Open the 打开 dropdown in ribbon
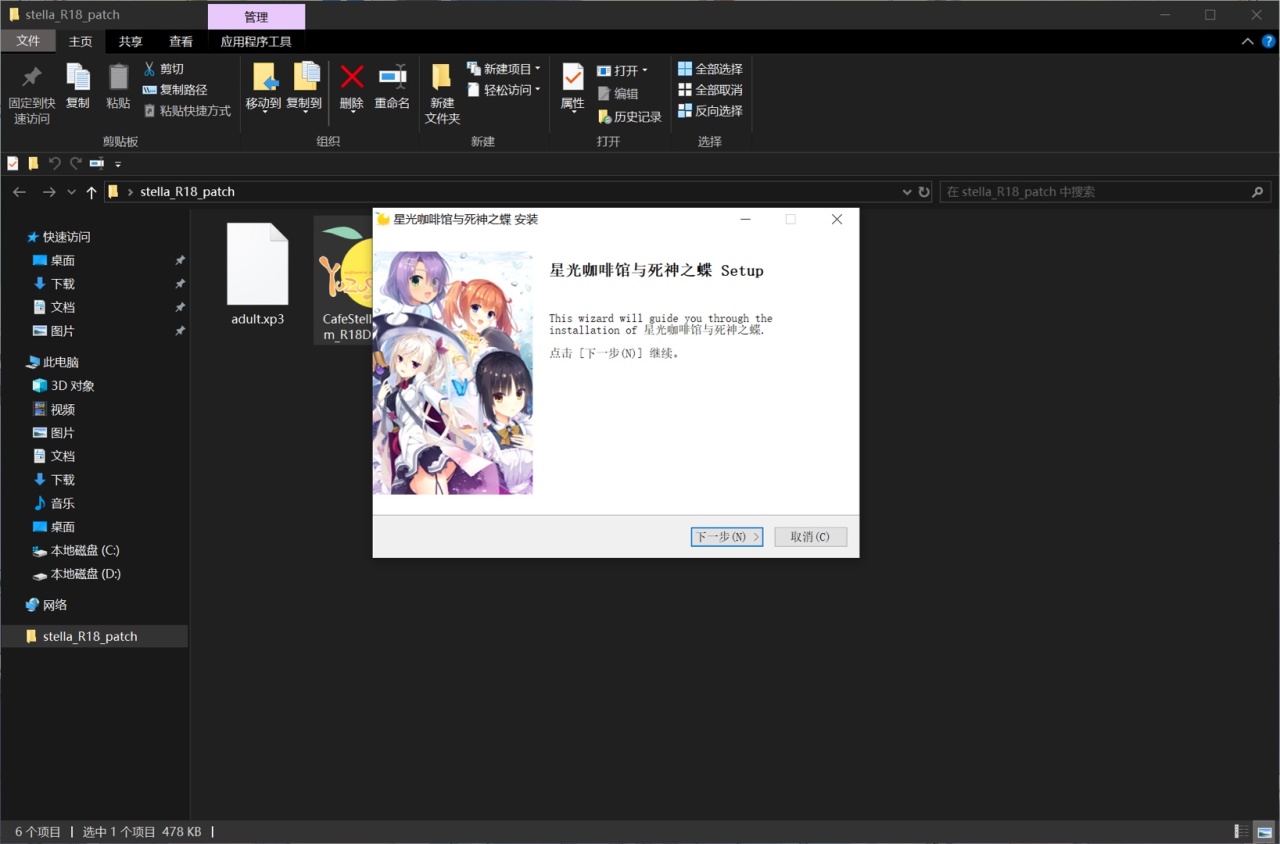This screenshot has width=1280, height=844. (x=622, y=70)
